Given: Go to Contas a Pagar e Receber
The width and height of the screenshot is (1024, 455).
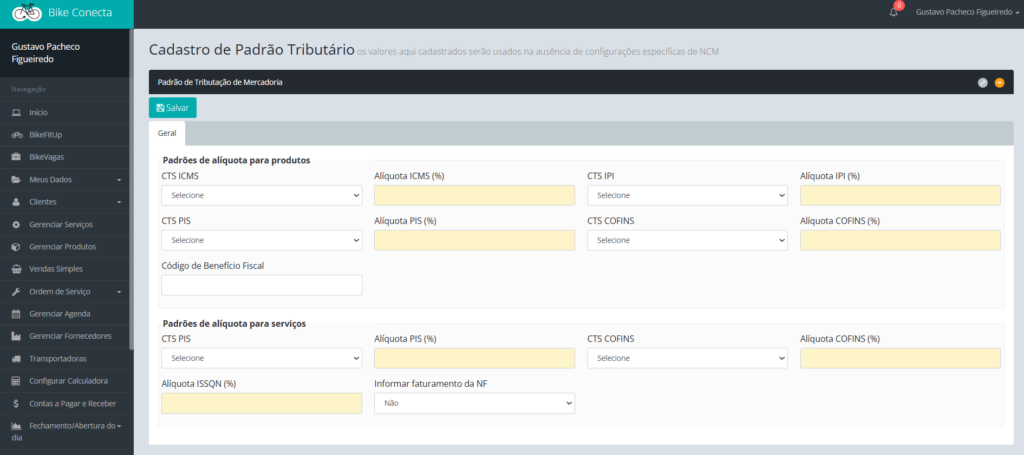Looking at the screenshot, I should (x=72, y=403).
